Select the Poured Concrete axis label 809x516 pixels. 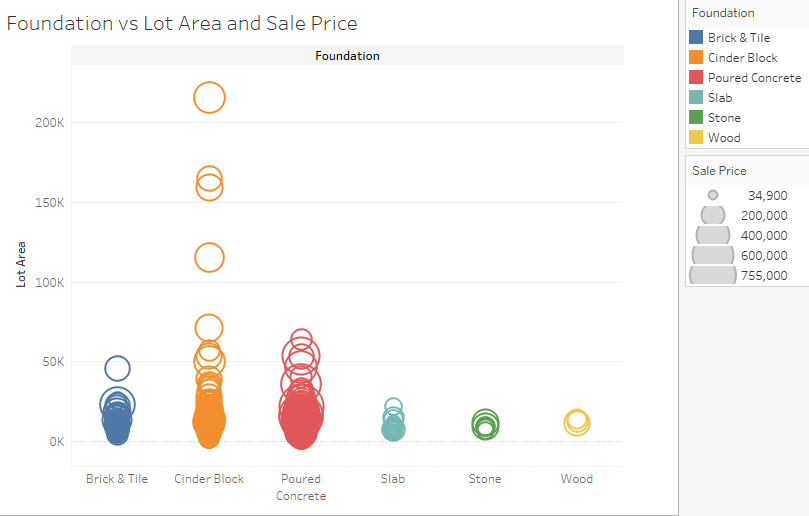[x=301, y=487]
